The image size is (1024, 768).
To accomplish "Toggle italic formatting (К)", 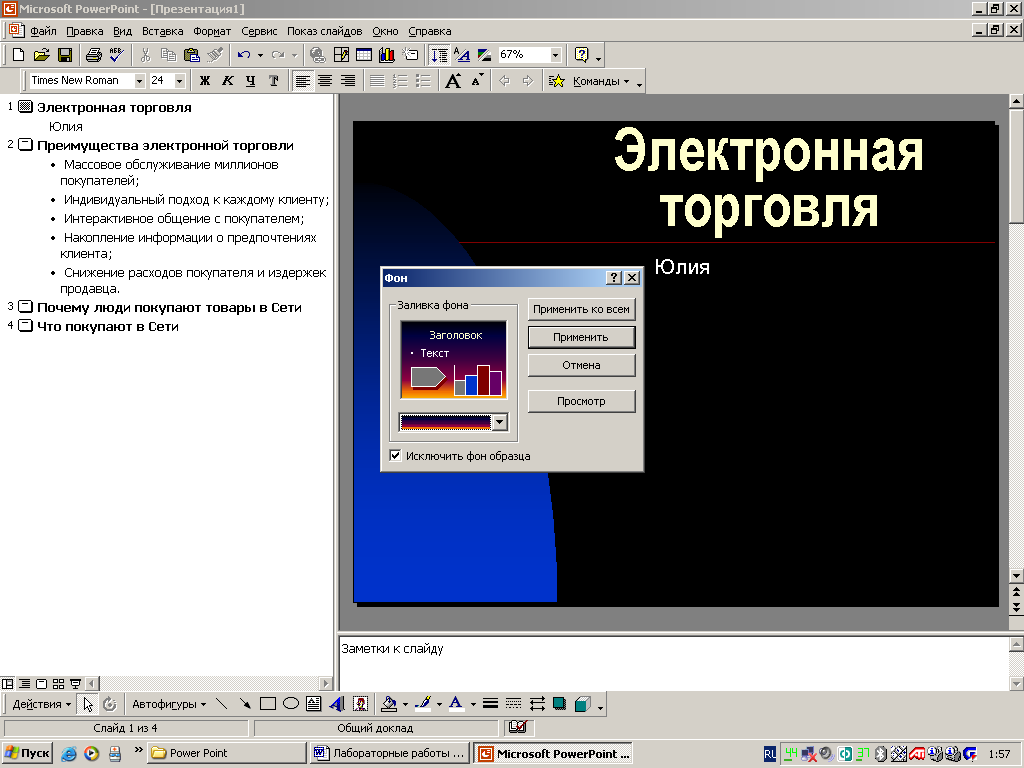I will coord(227,81).
